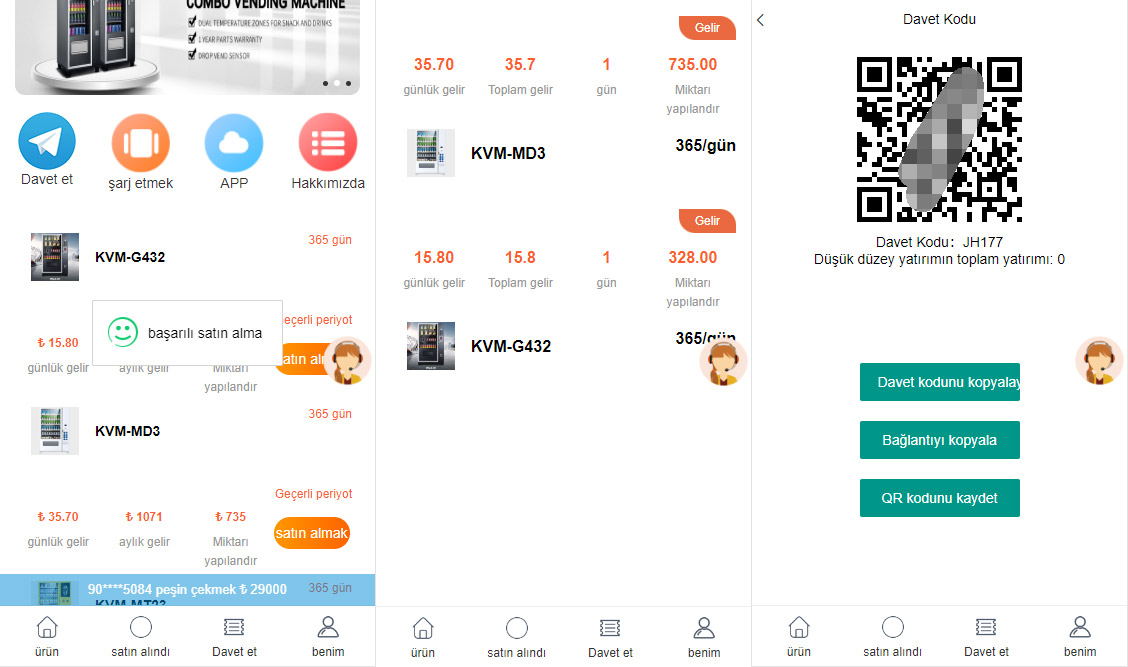Click '₺ 35.70' daily income on product list

click(x=58, y=517)
